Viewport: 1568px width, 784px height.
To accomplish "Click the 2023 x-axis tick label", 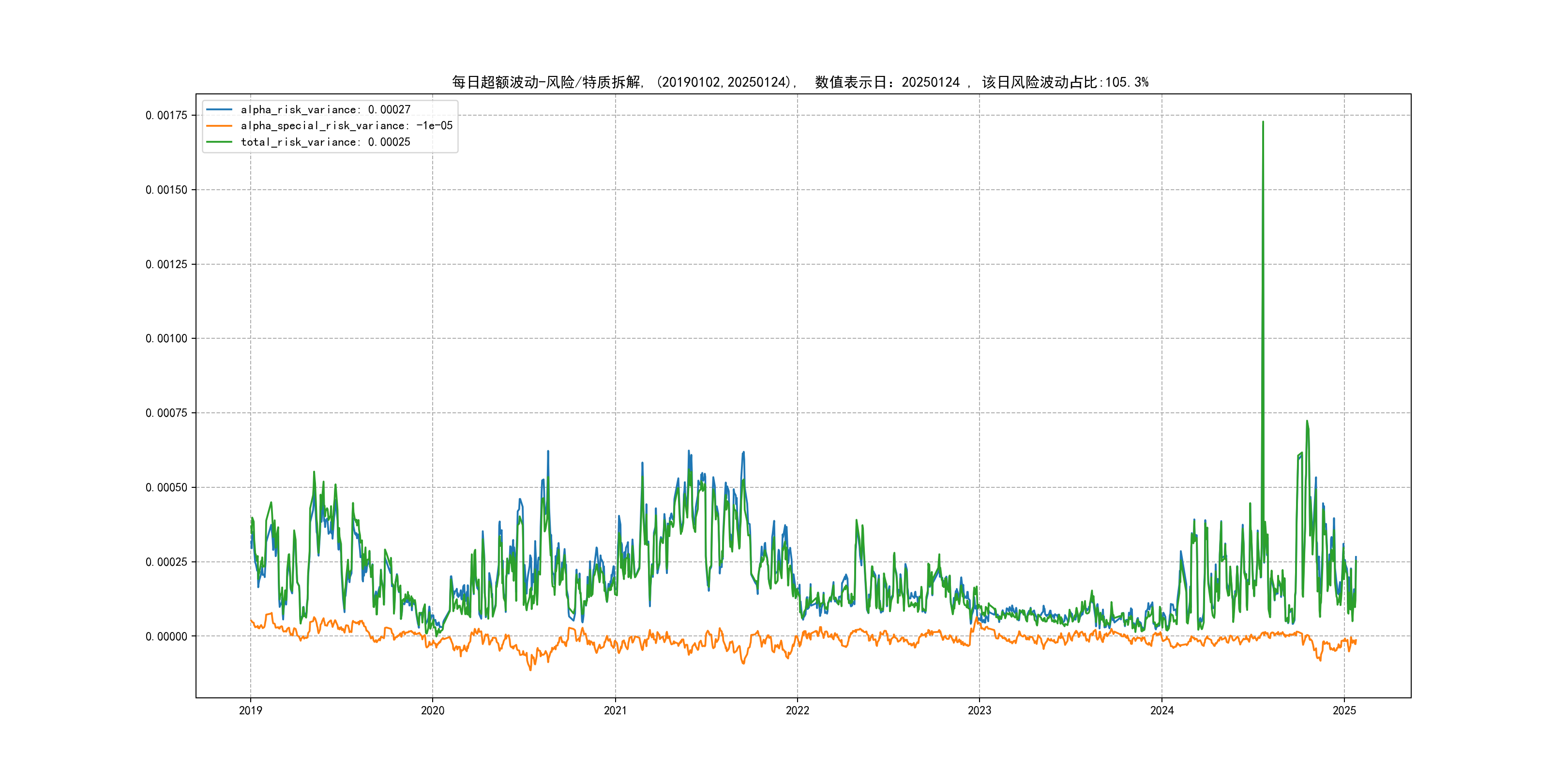I will pos(980,710).
